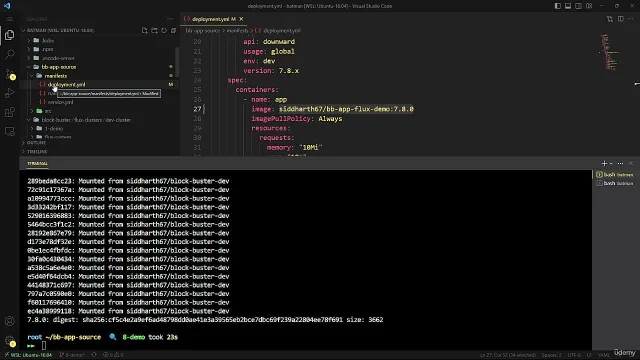
Task: Click manifests breadcrumb segment
Action: pos(237,31)
